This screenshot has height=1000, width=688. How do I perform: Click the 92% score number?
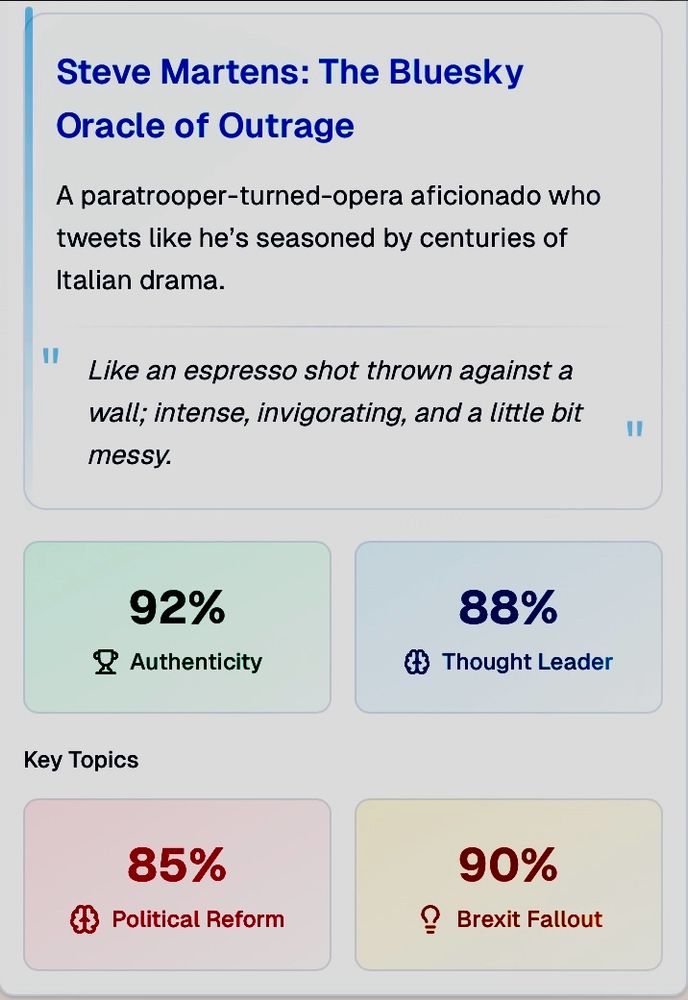point(177,607)
